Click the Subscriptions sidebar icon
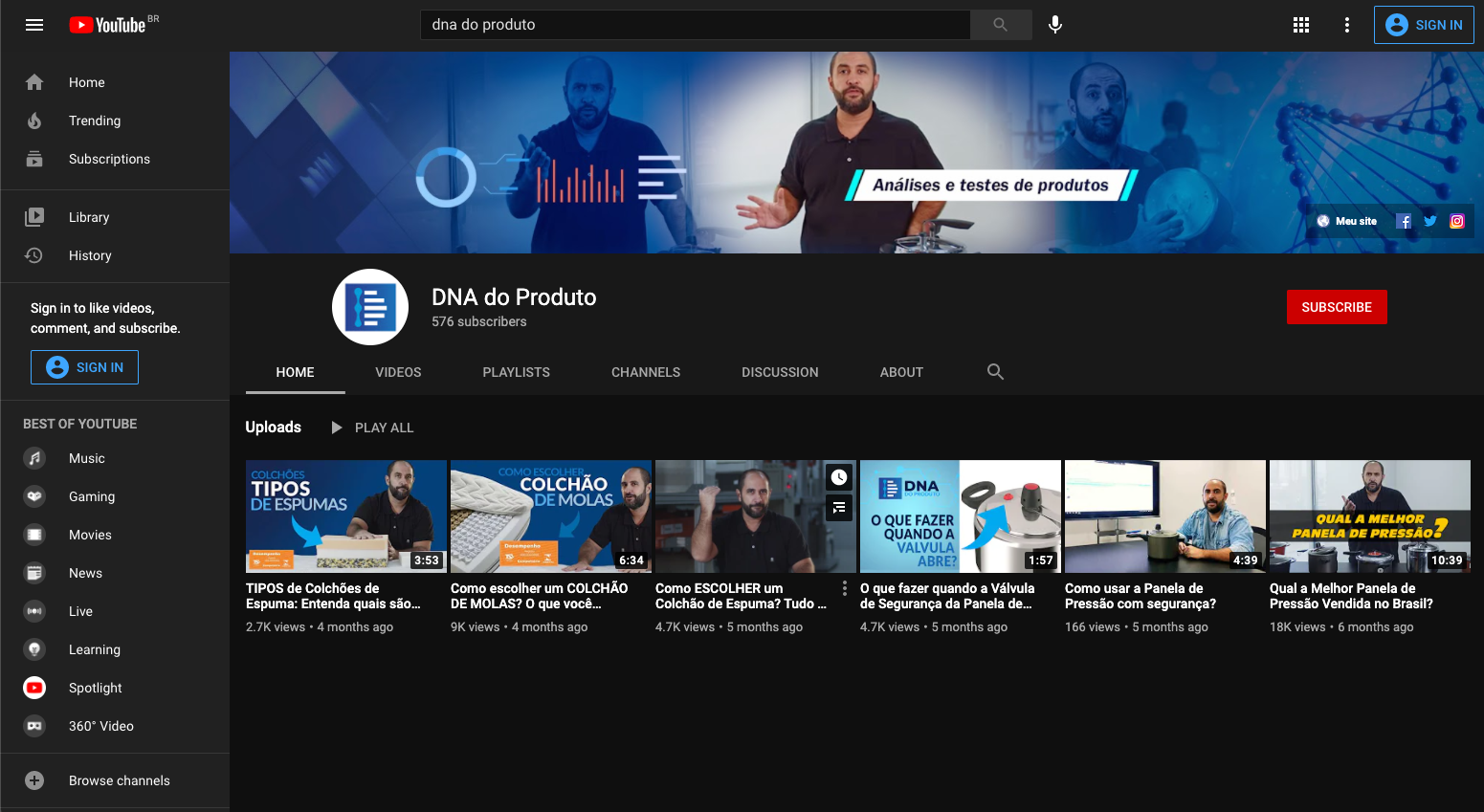This screenshot has width=1484, height=812. click(34, 159)
